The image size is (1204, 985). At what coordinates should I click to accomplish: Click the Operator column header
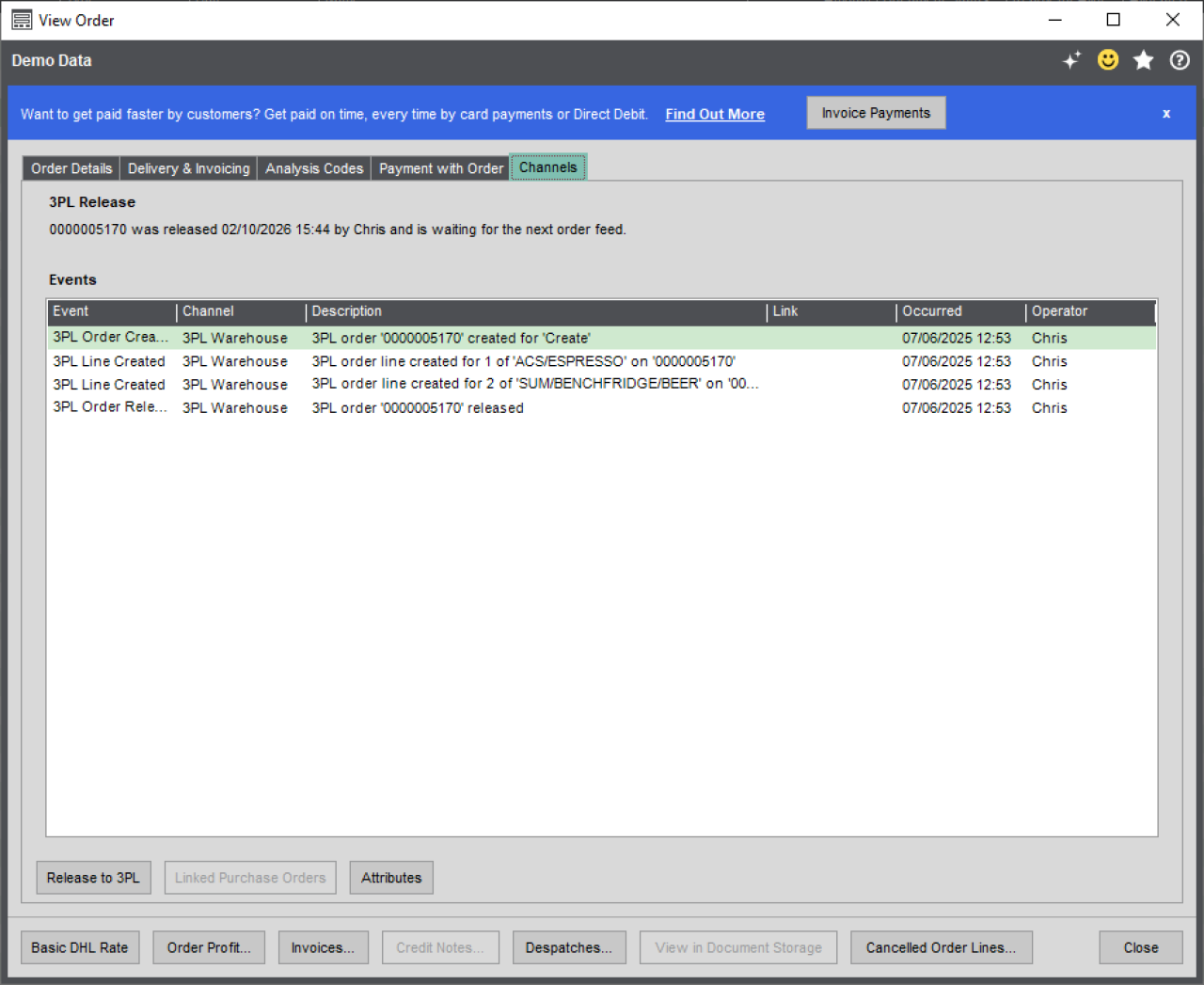click(x=1089, y=311)
